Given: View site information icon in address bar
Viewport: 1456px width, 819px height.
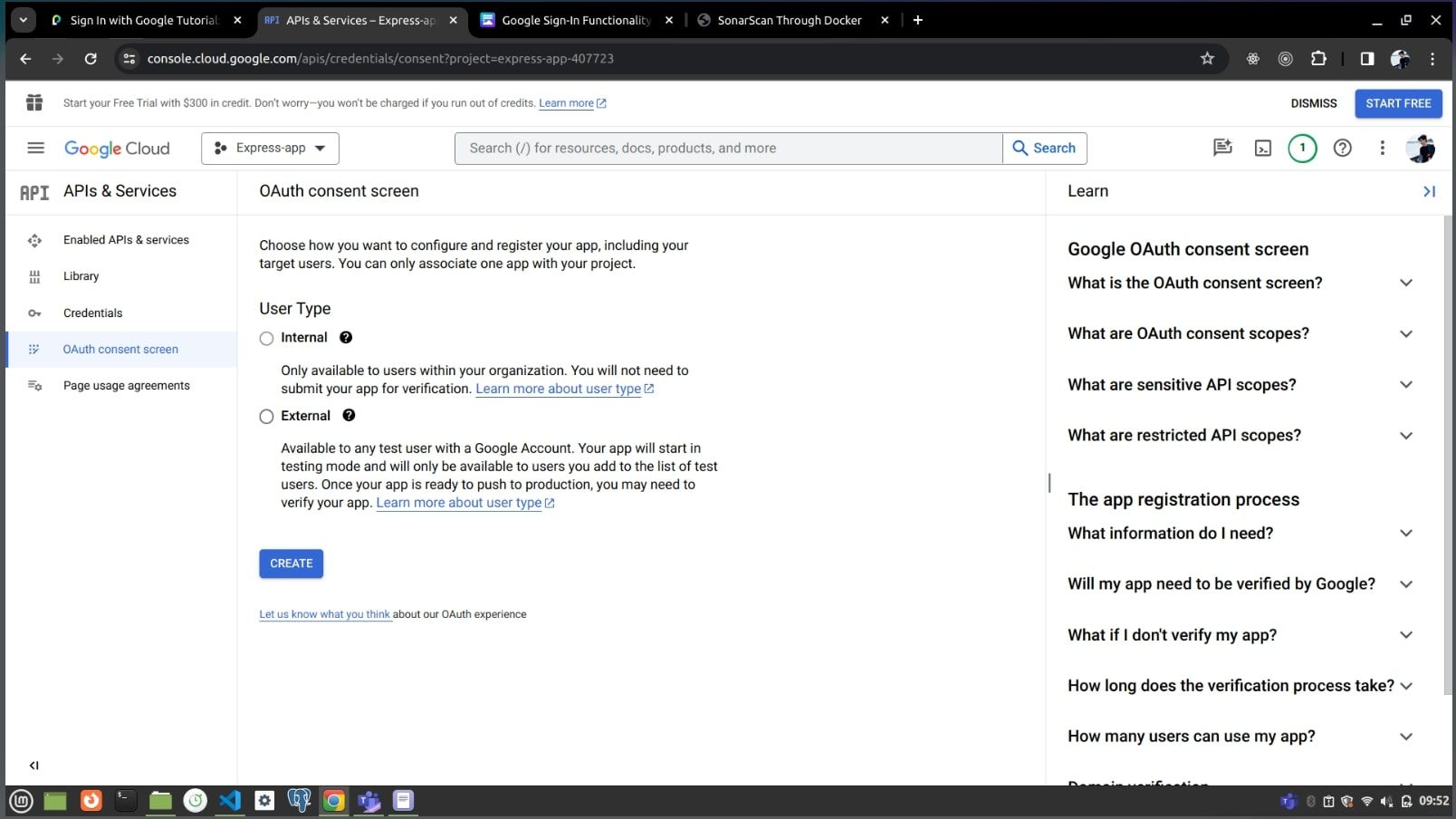Looking at the screenshot, I should tap(129, 59).
